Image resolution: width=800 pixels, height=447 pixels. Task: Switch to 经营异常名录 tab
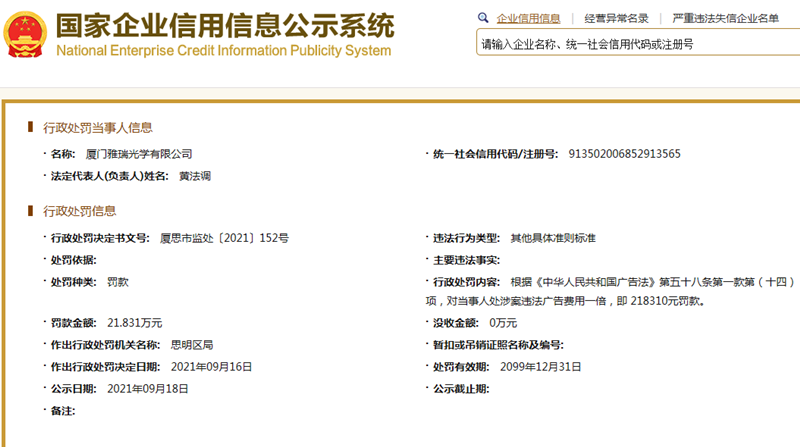616,18
